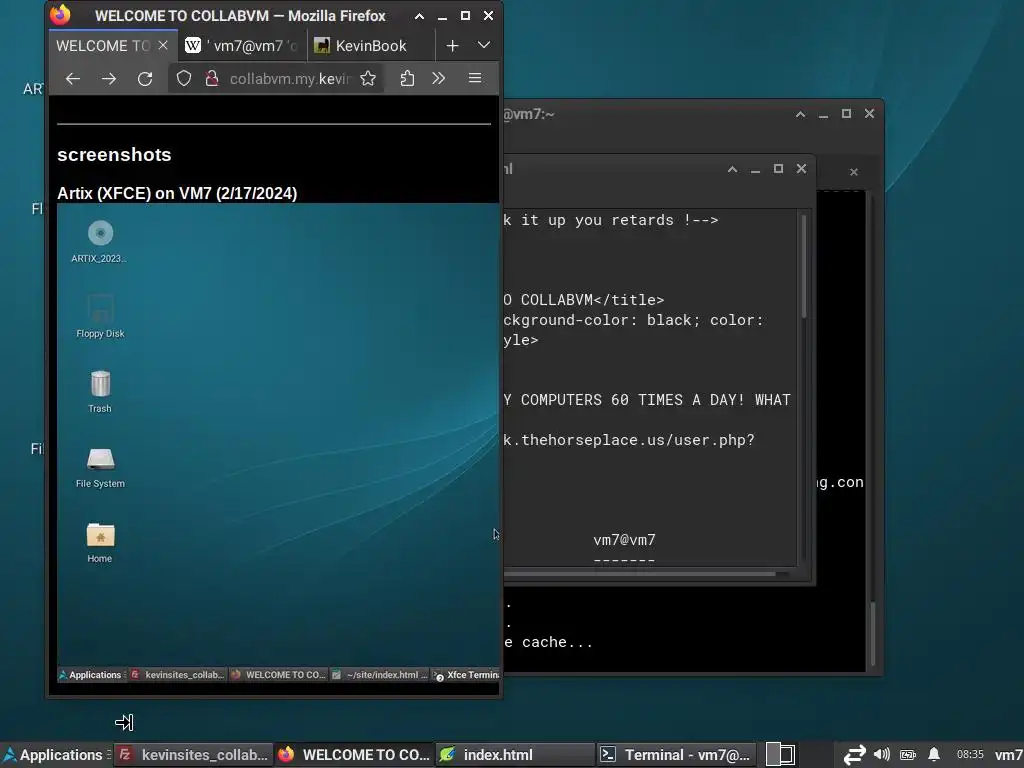Screen dimensions: 1024x768
Task: Close the terminal tab with x
Action: click(x=854, y=172)
